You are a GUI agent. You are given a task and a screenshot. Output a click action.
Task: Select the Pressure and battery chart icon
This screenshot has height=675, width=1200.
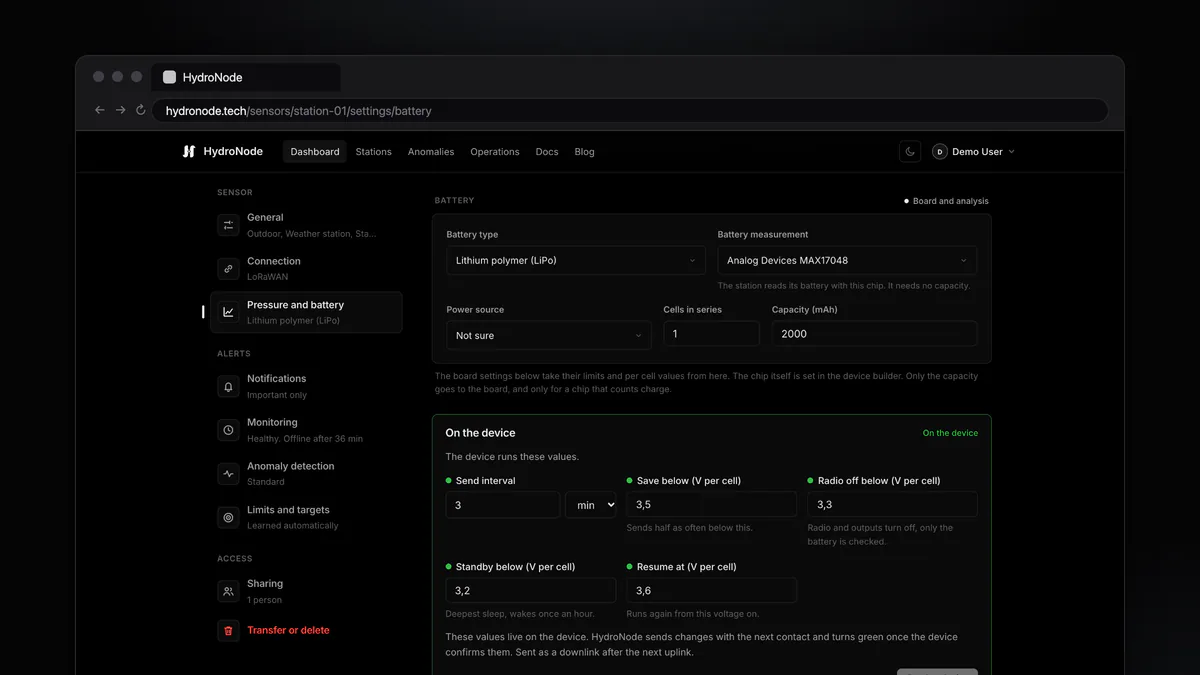[228, 312]
